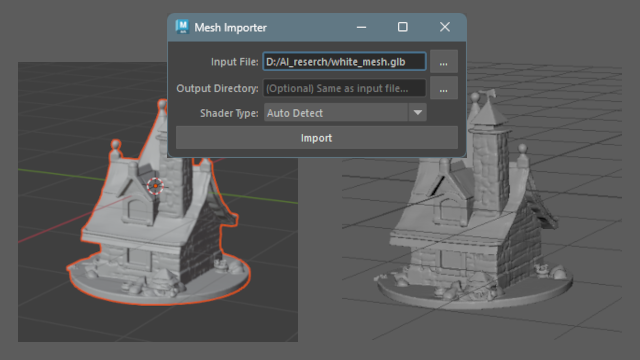Viewport: 640px width, 360px height.
Task: Click the Import button
Action: pyautogui.click(x=317, y=138)
